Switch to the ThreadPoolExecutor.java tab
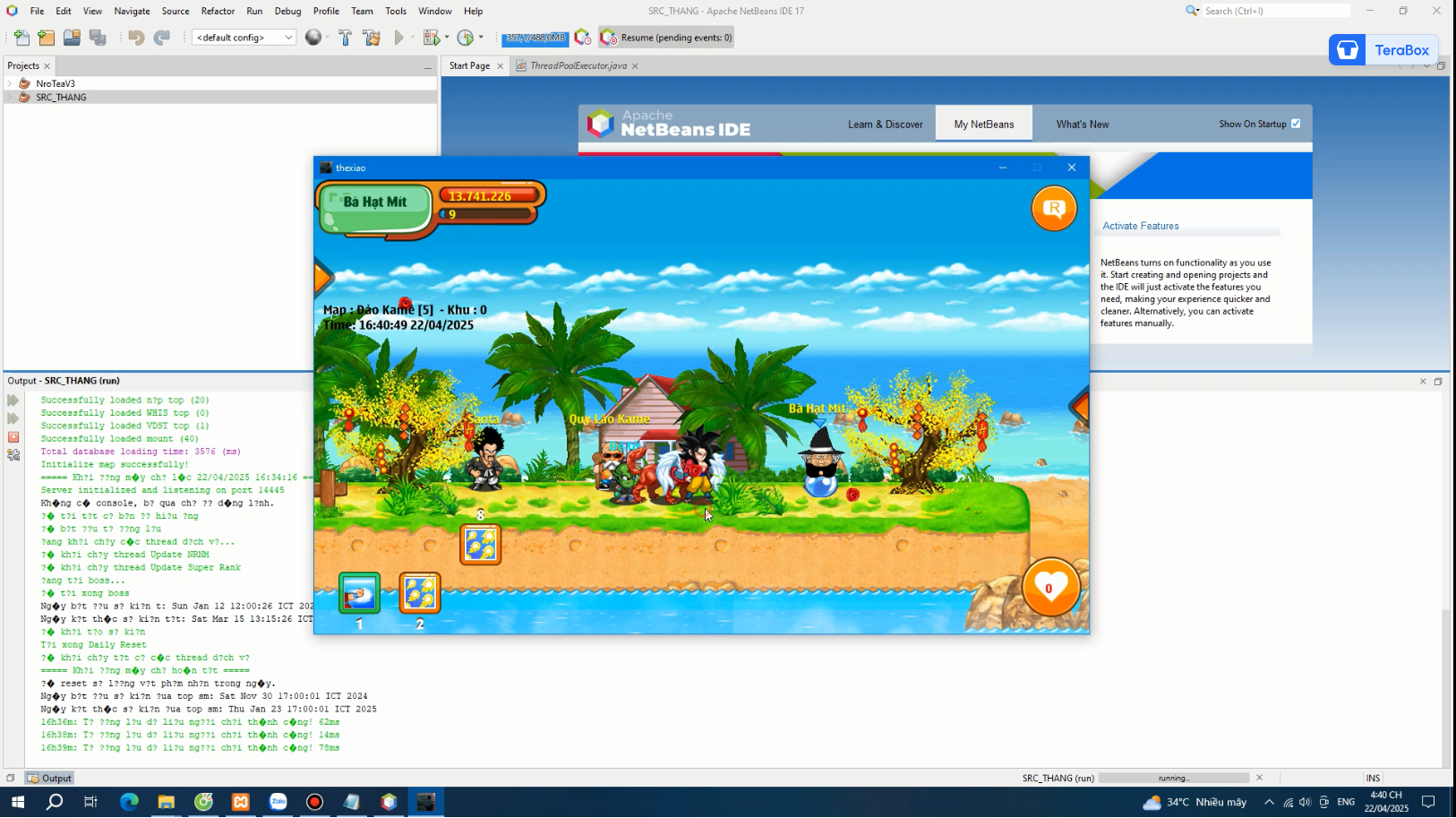Screen dimensions: 1456x818 click(578, 65)
